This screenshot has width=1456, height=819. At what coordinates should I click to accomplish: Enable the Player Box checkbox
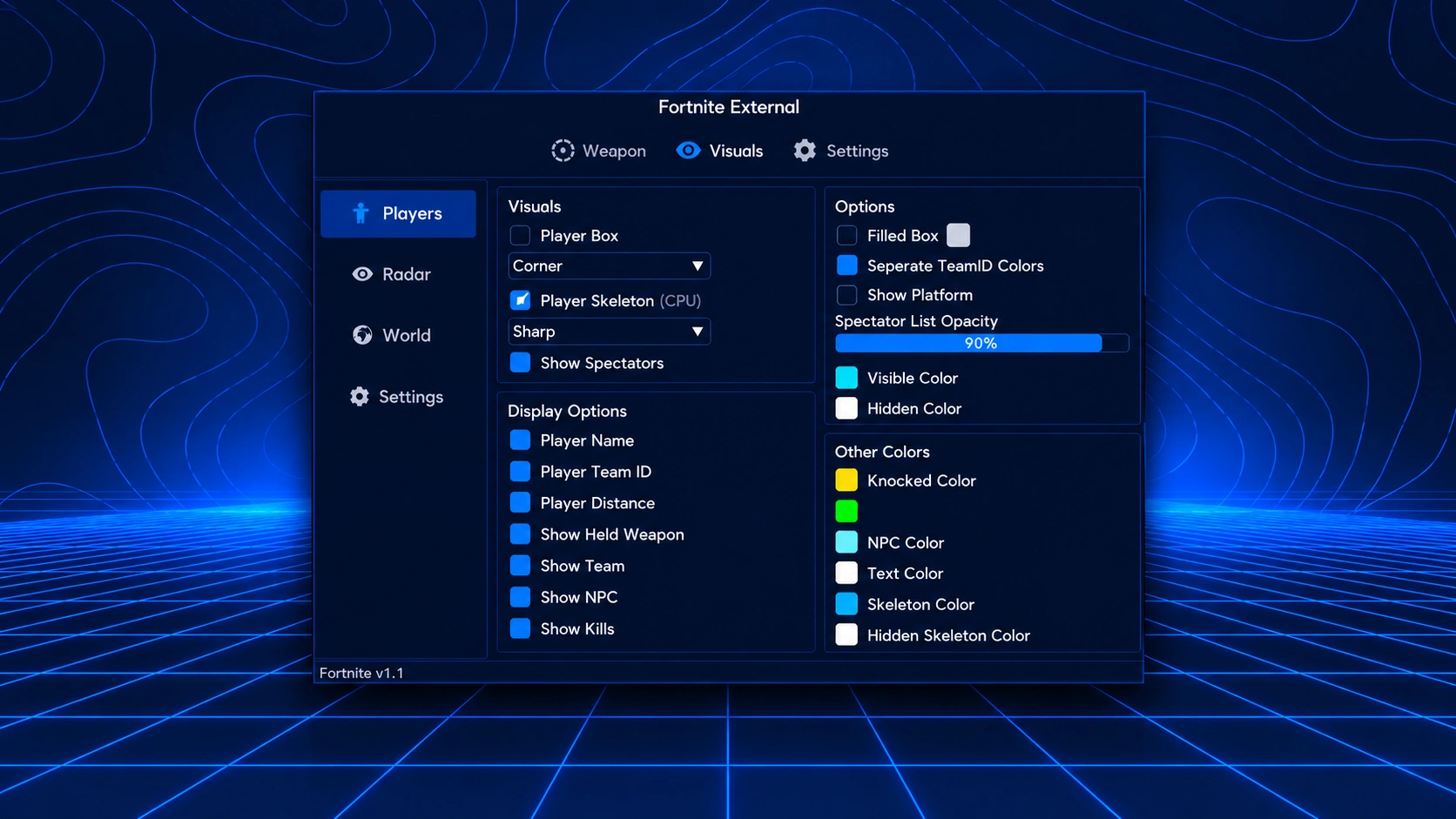pyautogui.click(x=520, y=236)
